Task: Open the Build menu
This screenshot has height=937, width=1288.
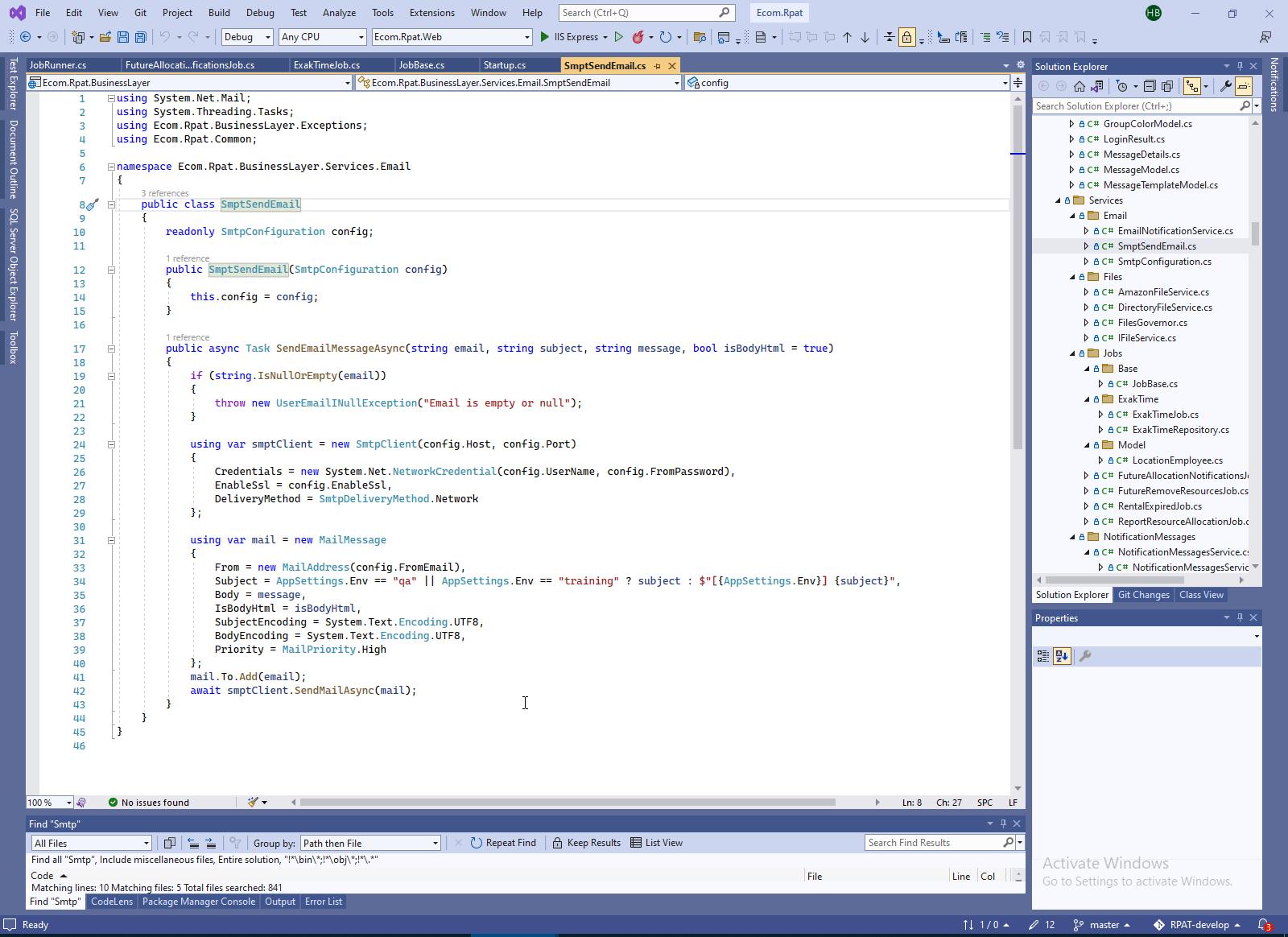Action: 219,13
